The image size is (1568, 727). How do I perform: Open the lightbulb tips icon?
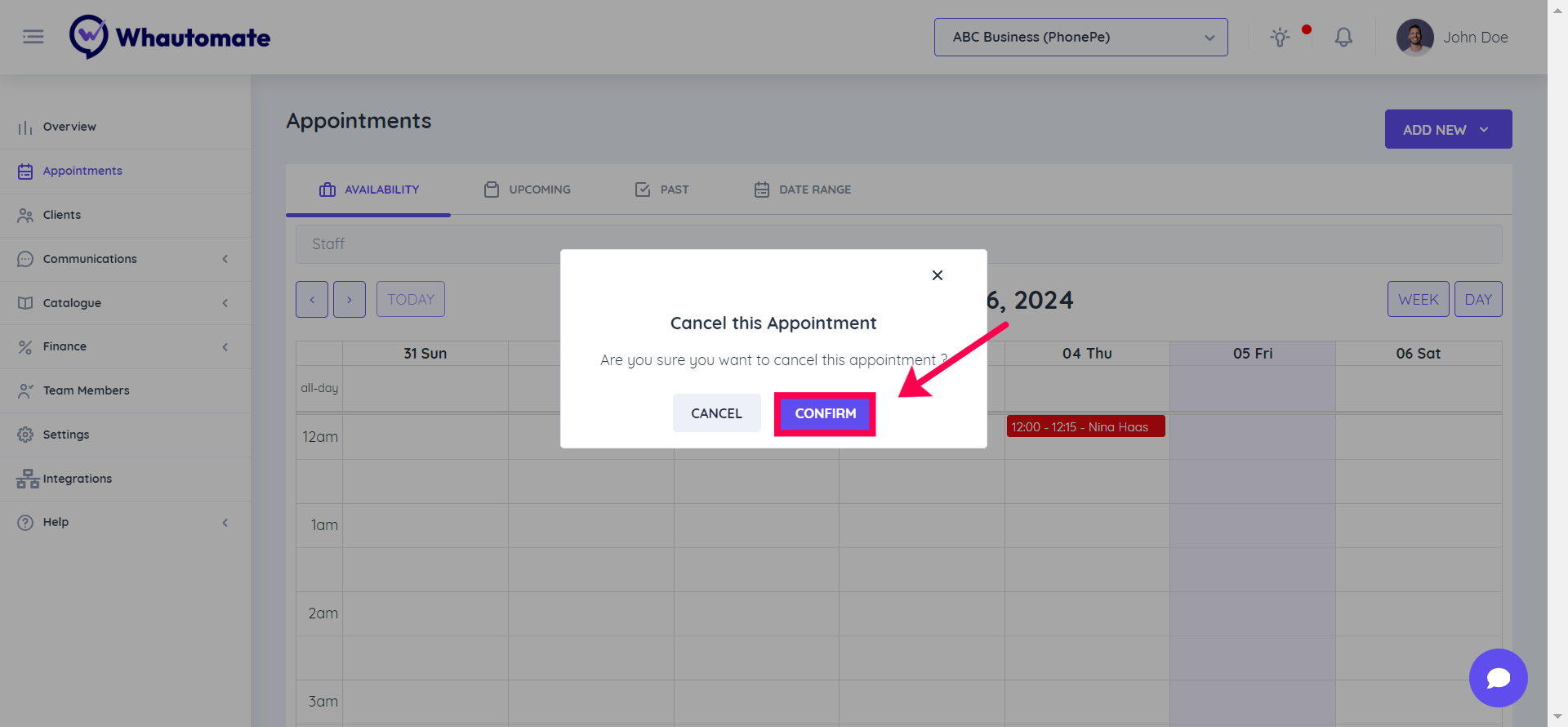(x=1280, y=37)
